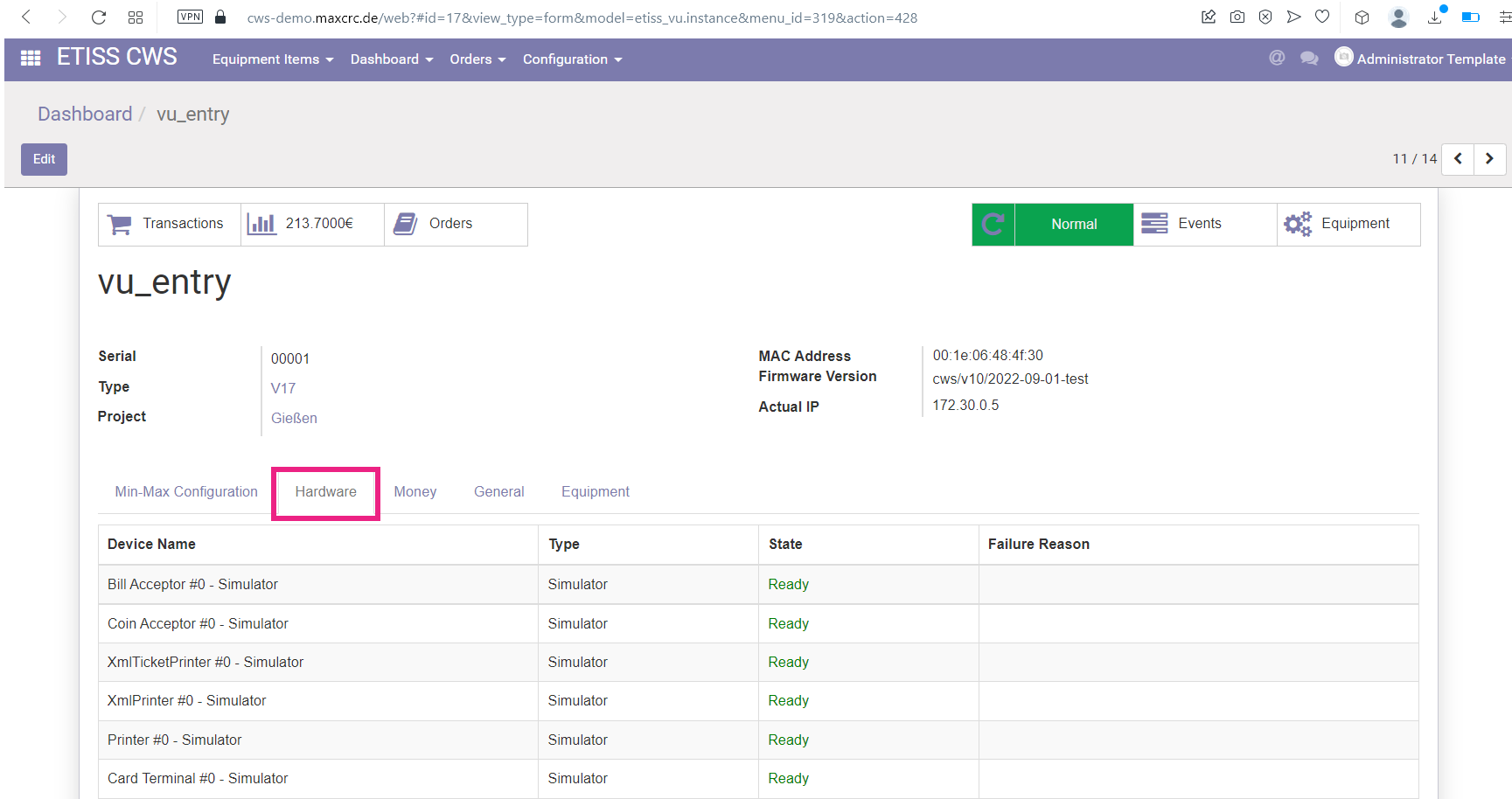This screenshot has height=799, width=1512.
Task: Select Printer #0 - Simulator row
Action: [x=758, y=740]
